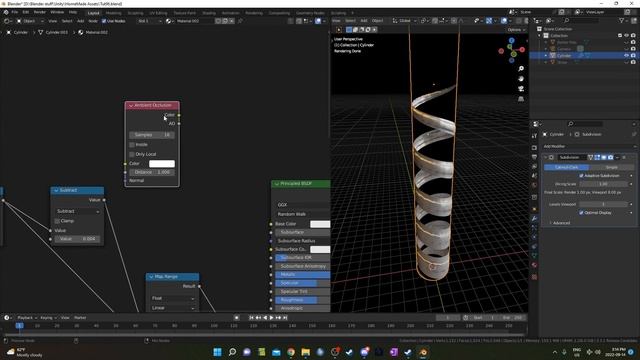Screen dimensions: 640x360
Task: Click Base Color swatch in Principled BSDF
Action: pyautogui.click(x=320, y=224)
